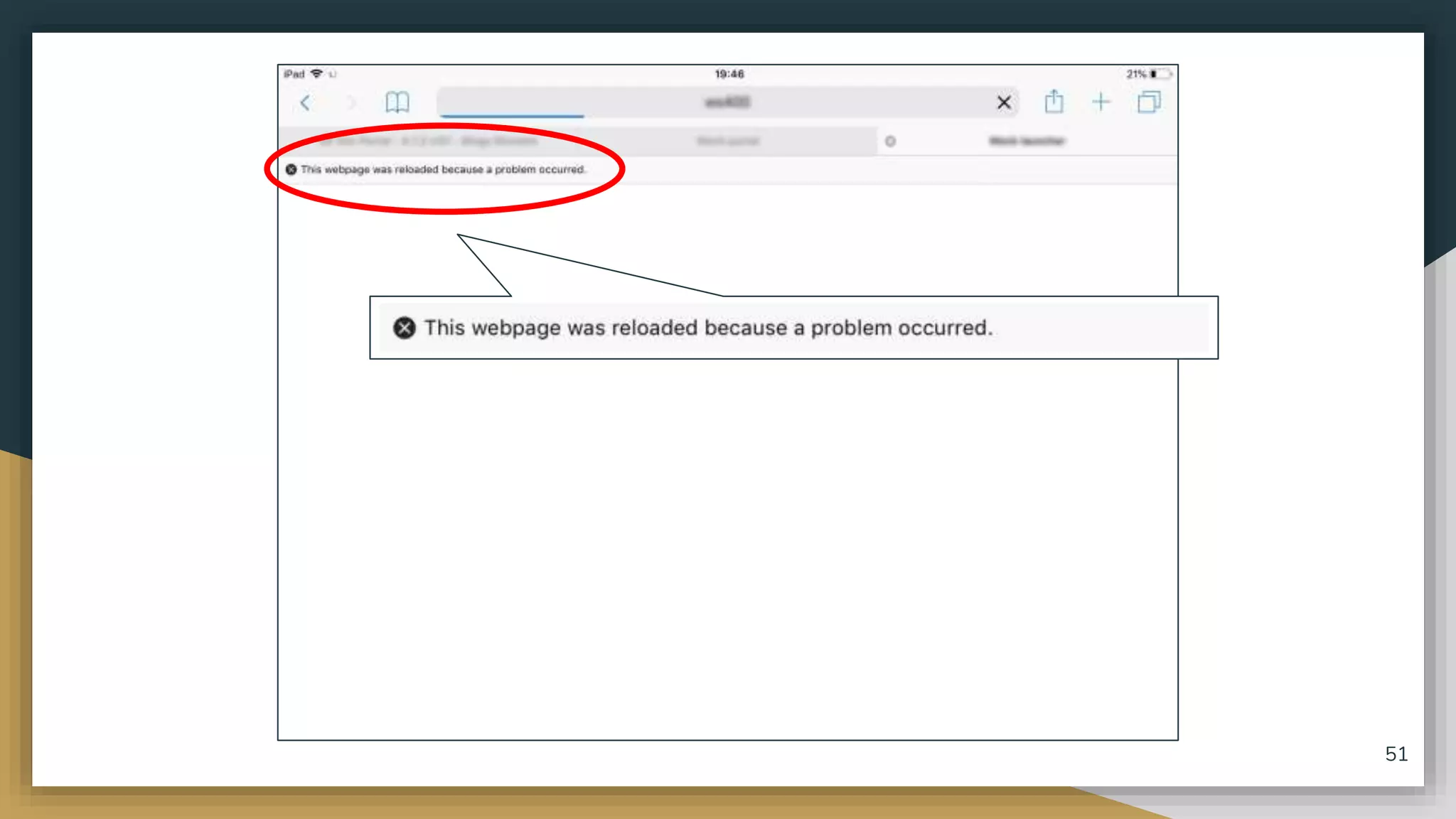Add a new tab with plus icon
1456x819 pixels.
[1101, 102]
